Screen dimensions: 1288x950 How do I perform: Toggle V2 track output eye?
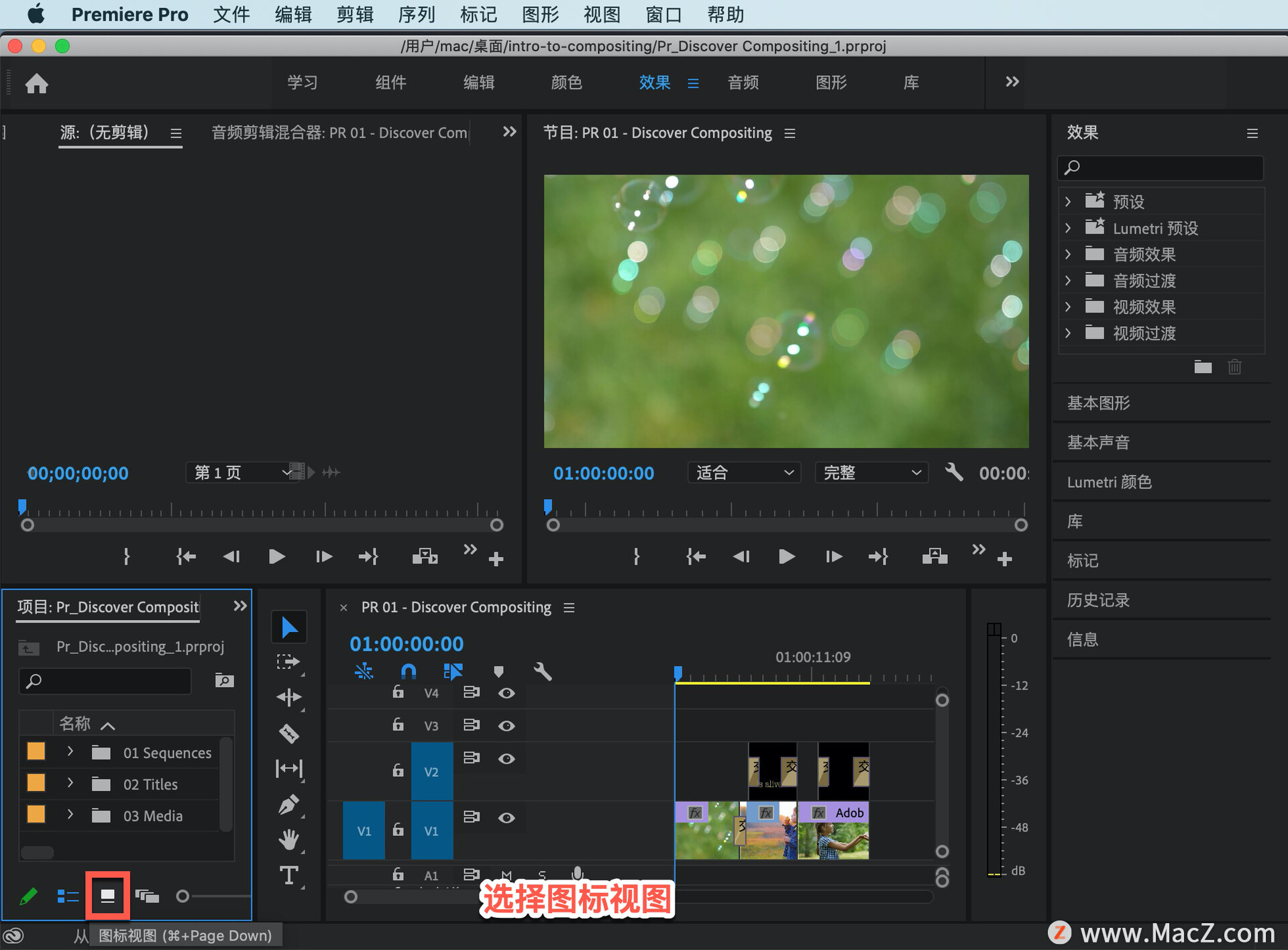coord(506,759)
